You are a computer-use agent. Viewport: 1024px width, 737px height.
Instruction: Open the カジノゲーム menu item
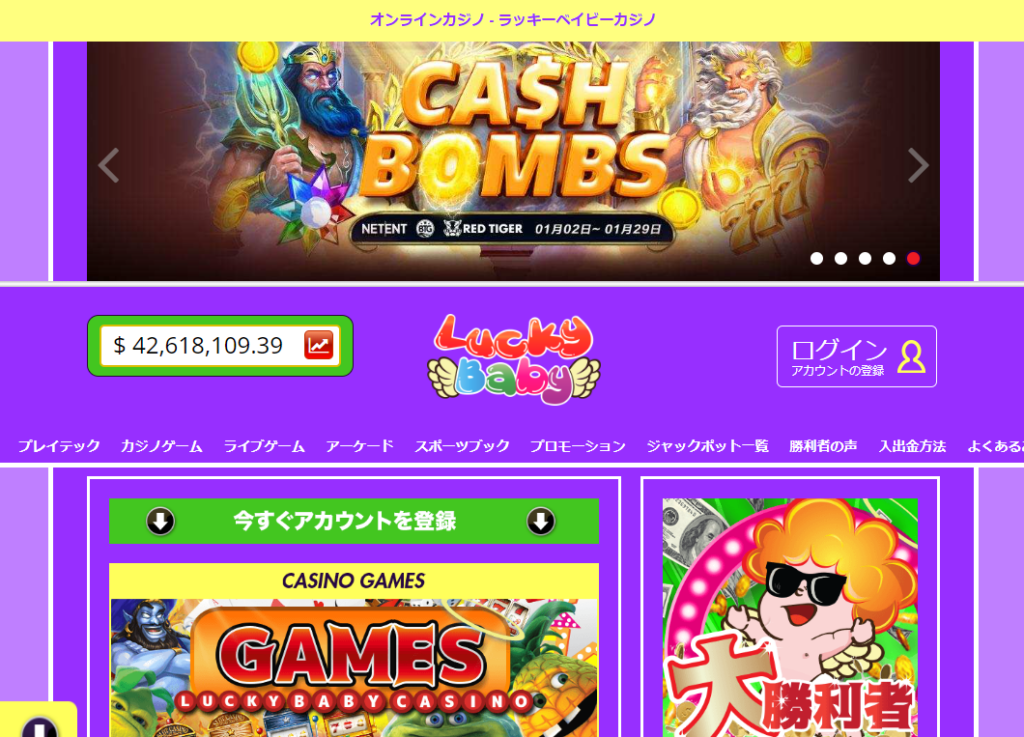click(x=161, y=446)
